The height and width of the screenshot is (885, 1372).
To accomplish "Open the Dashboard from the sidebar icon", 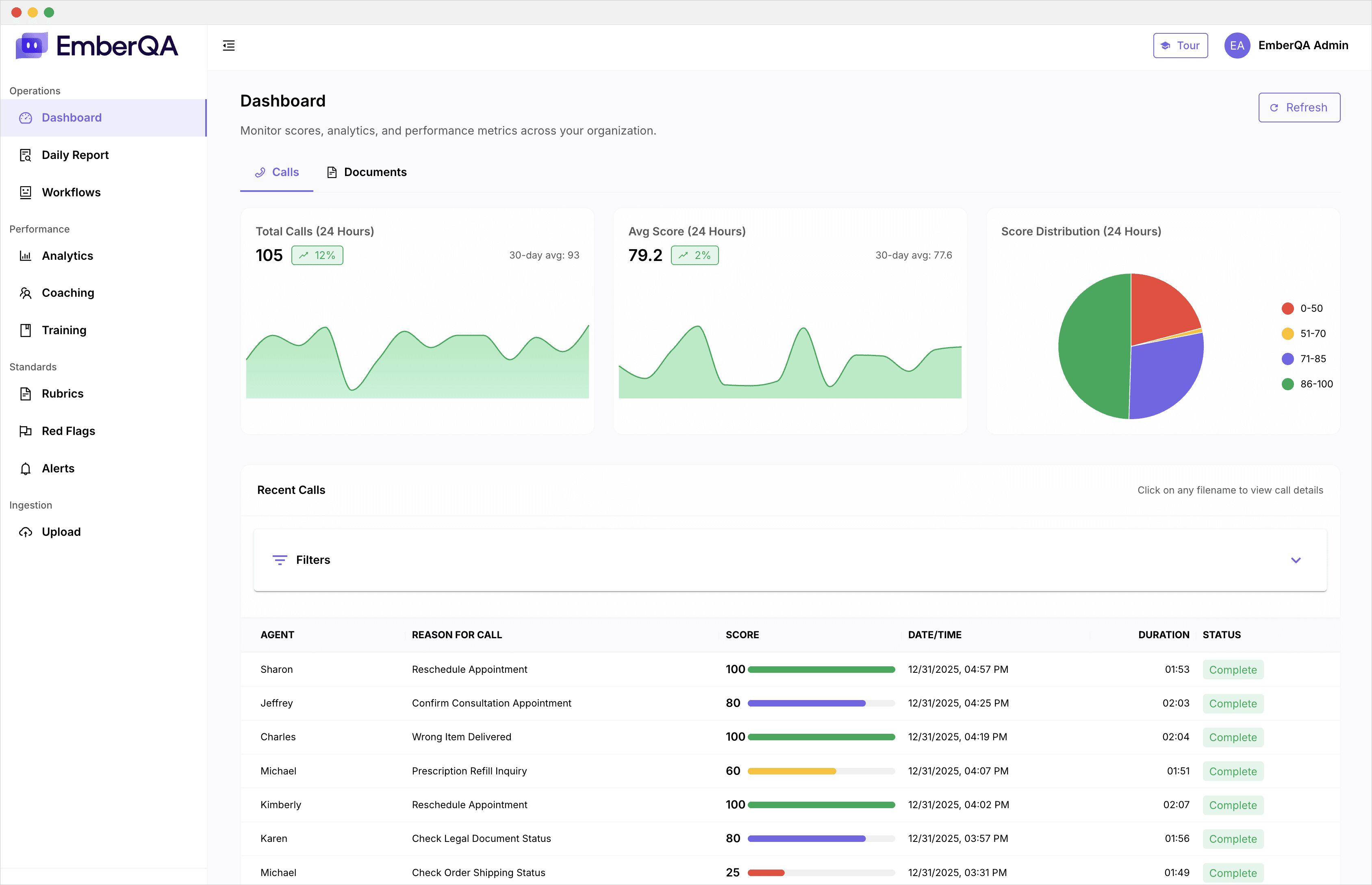I will coord(25,117).
